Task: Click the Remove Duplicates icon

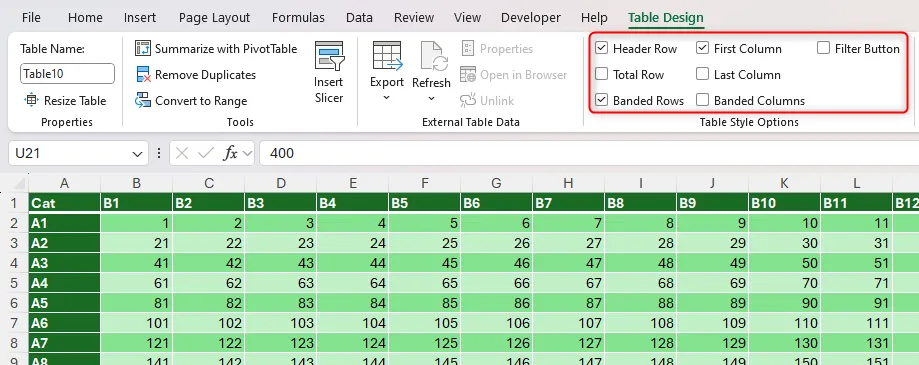Action: click(143, 74)
